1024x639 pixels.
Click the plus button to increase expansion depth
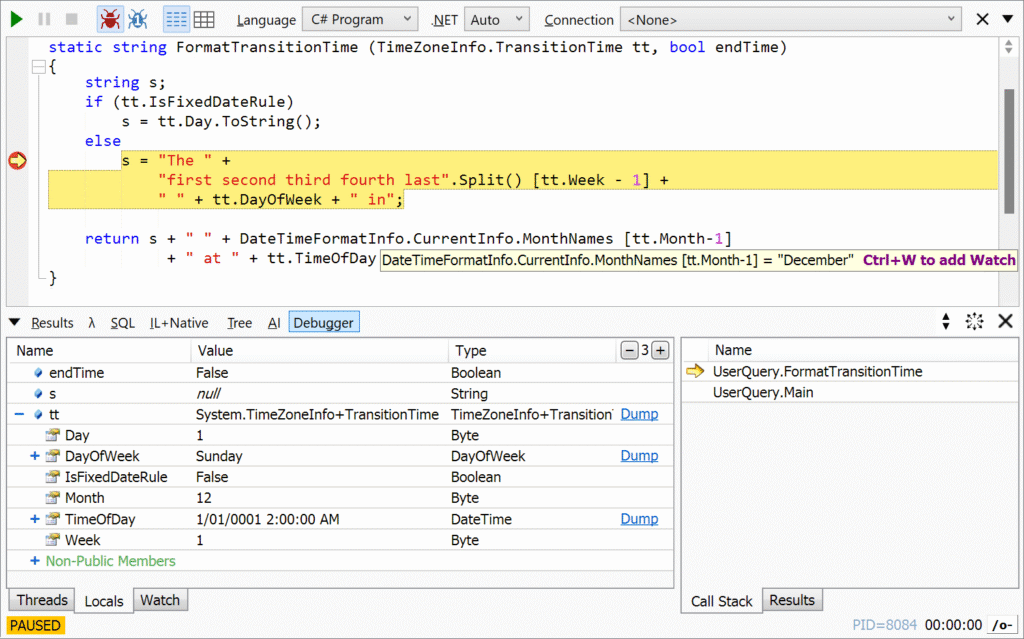(x=660, y=350)
